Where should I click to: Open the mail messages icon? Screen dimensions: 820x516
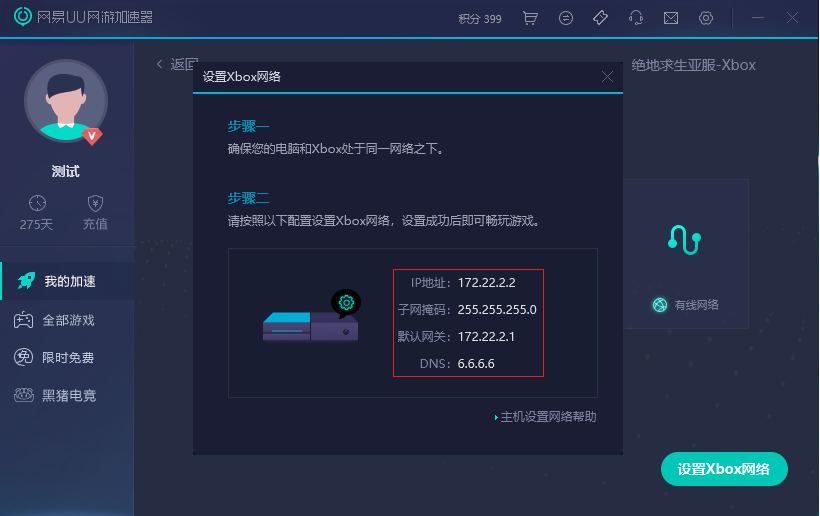pos(671,18)
